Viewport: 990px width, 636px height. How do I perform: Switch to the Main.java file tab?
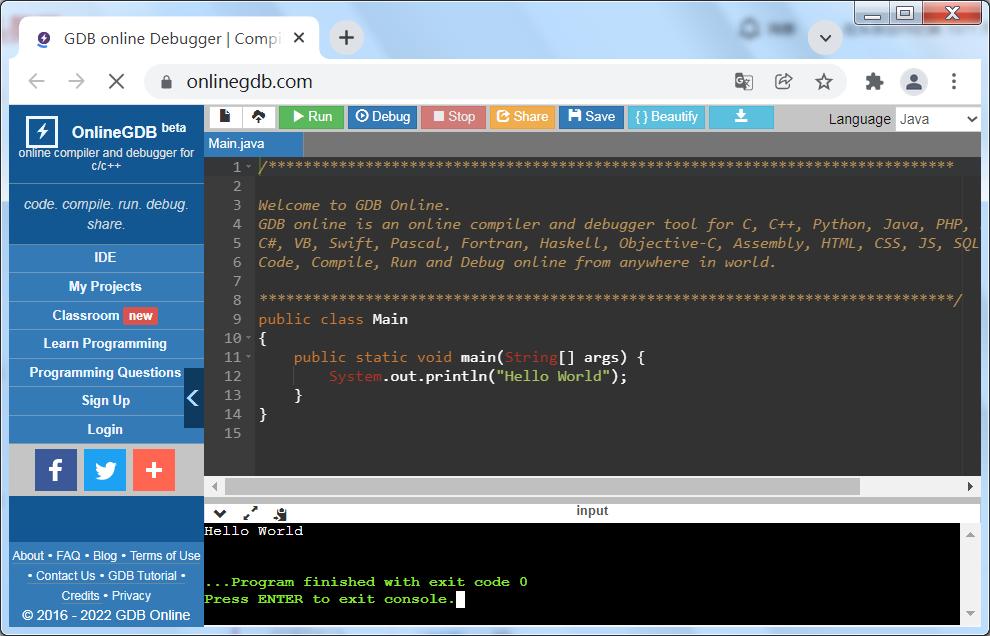(x=237, y=144)
